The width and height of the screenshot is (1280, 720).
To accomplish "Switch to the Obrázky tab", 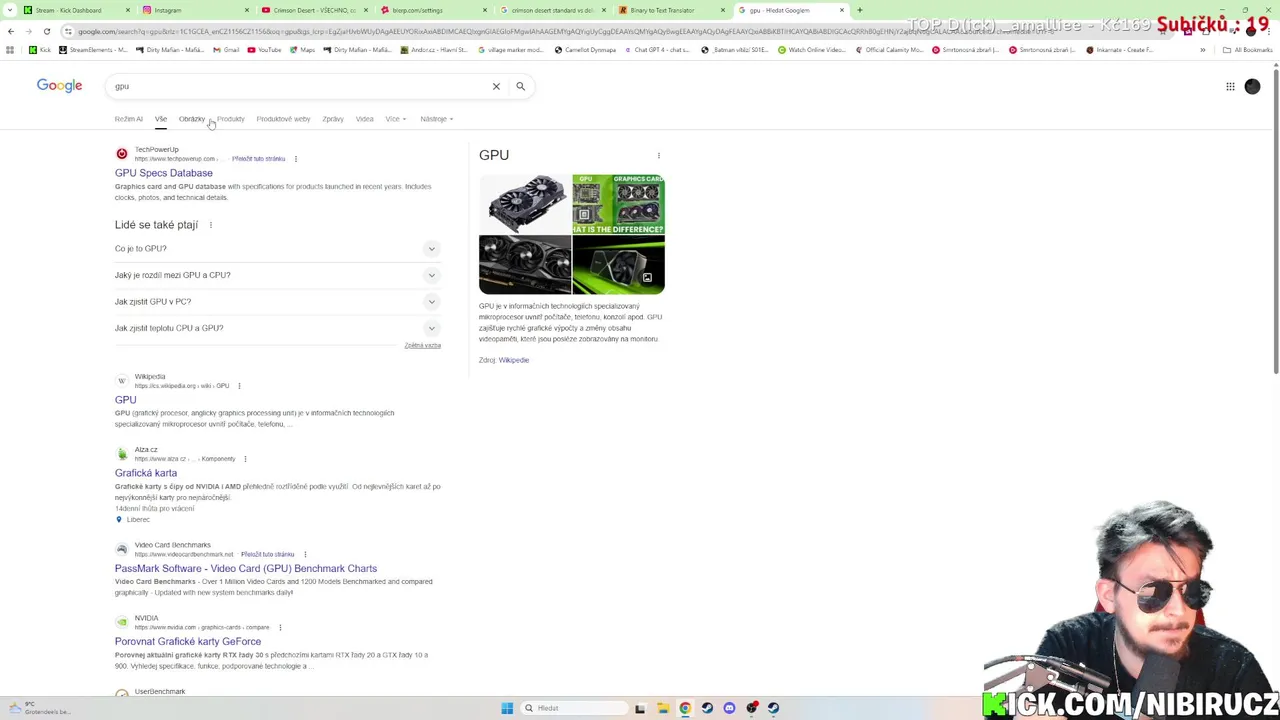I will 192,119.
